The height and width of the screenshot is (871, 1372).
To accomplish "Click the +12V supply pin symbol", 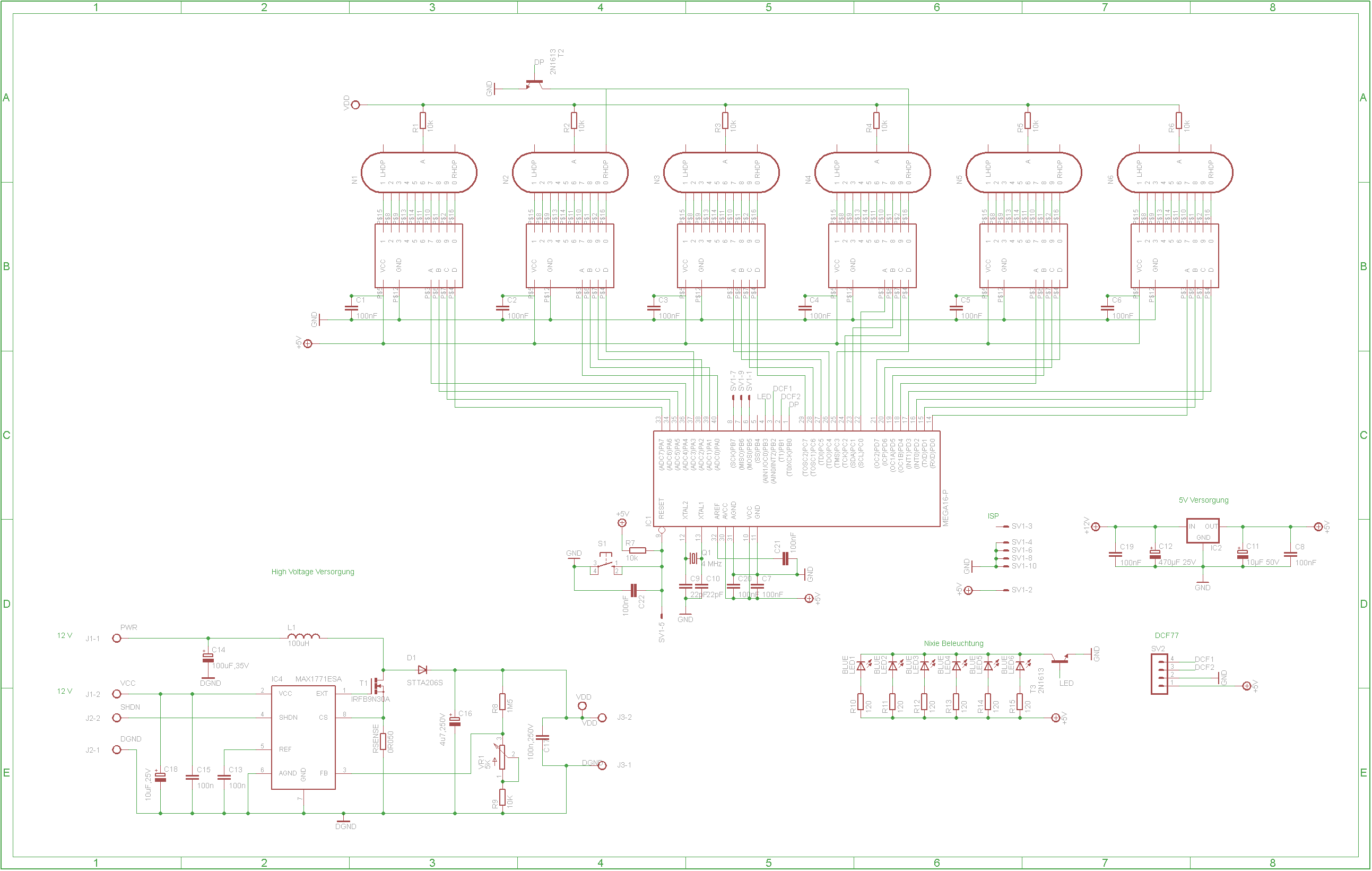I will (1095, 527).
